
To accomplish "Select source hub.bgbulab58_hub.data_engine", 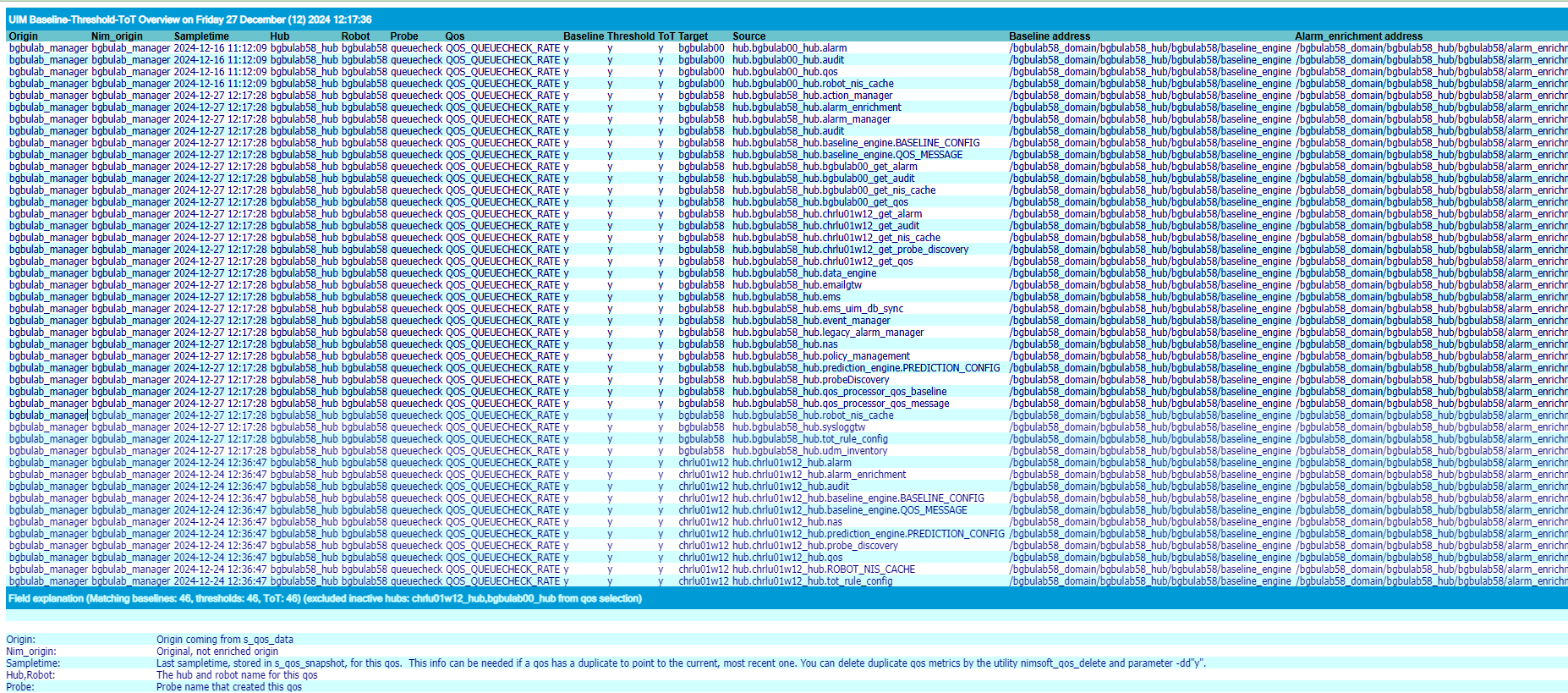I will tap(804, 273).
